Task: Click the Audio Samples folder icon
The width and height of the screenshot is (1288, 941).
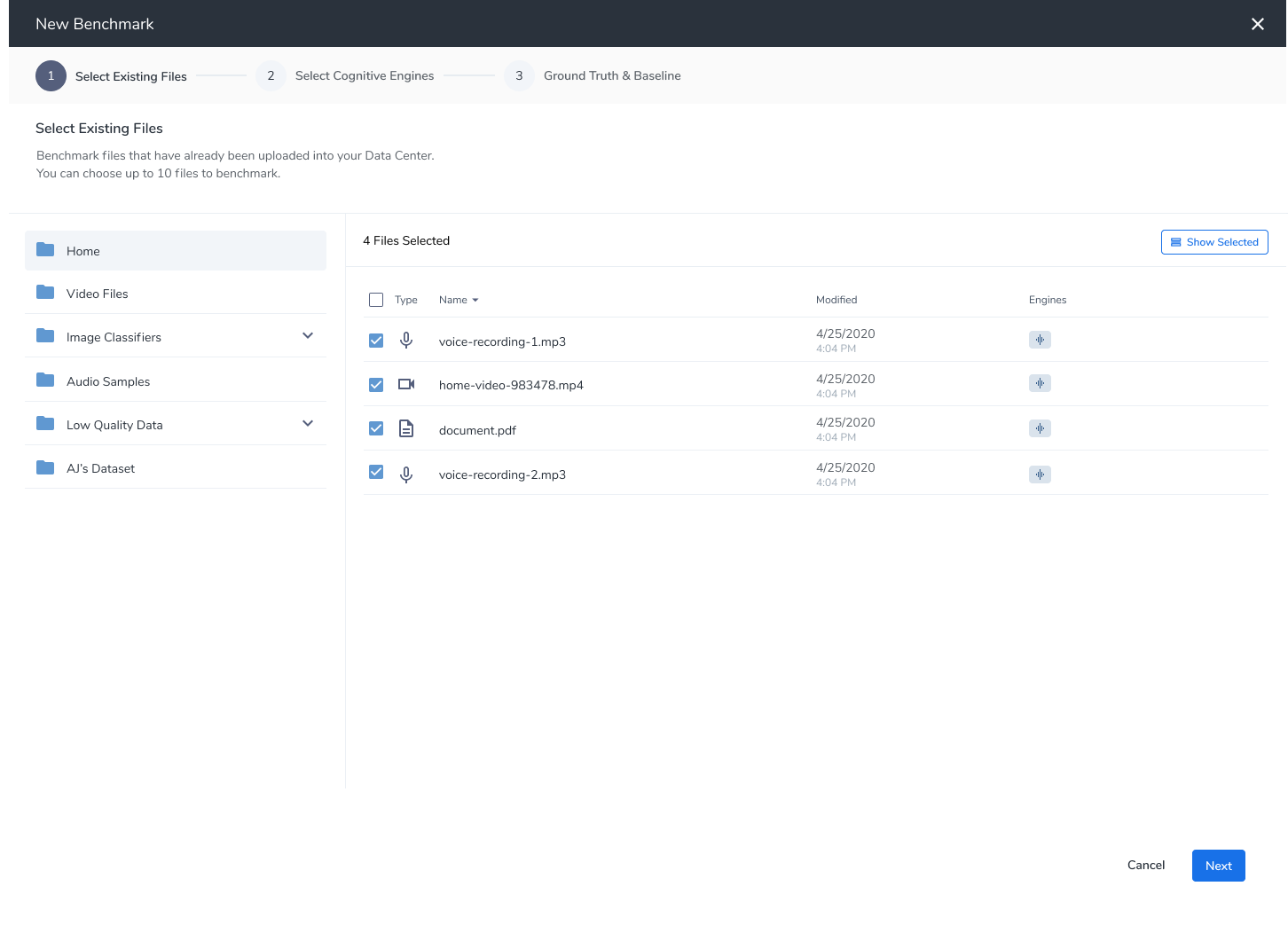Action: click(45, 380)
